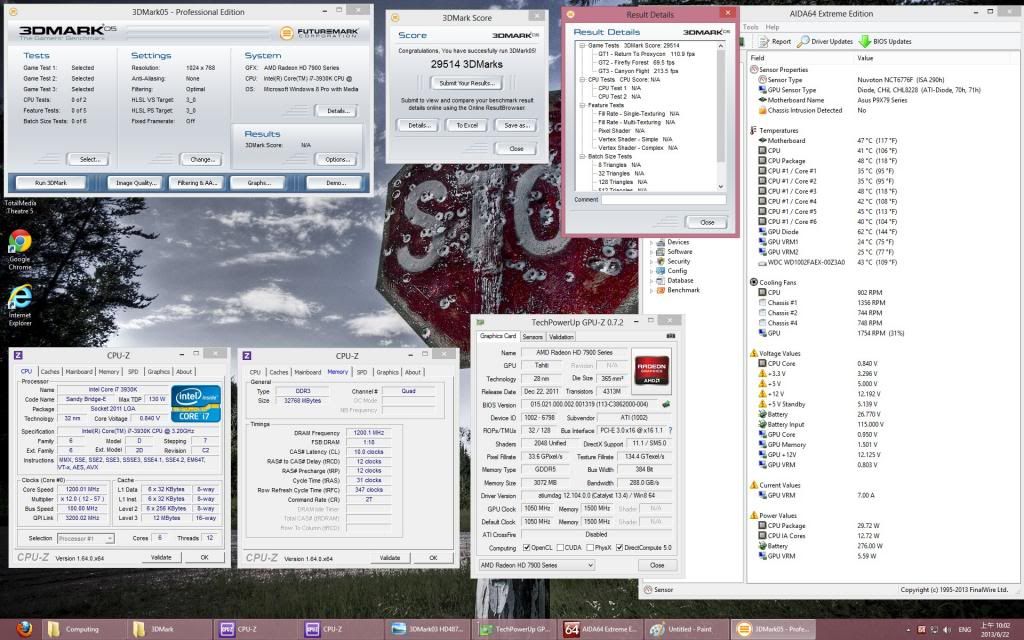Collapse the Feature Tests node in Result Details

(x=582, y=105)
